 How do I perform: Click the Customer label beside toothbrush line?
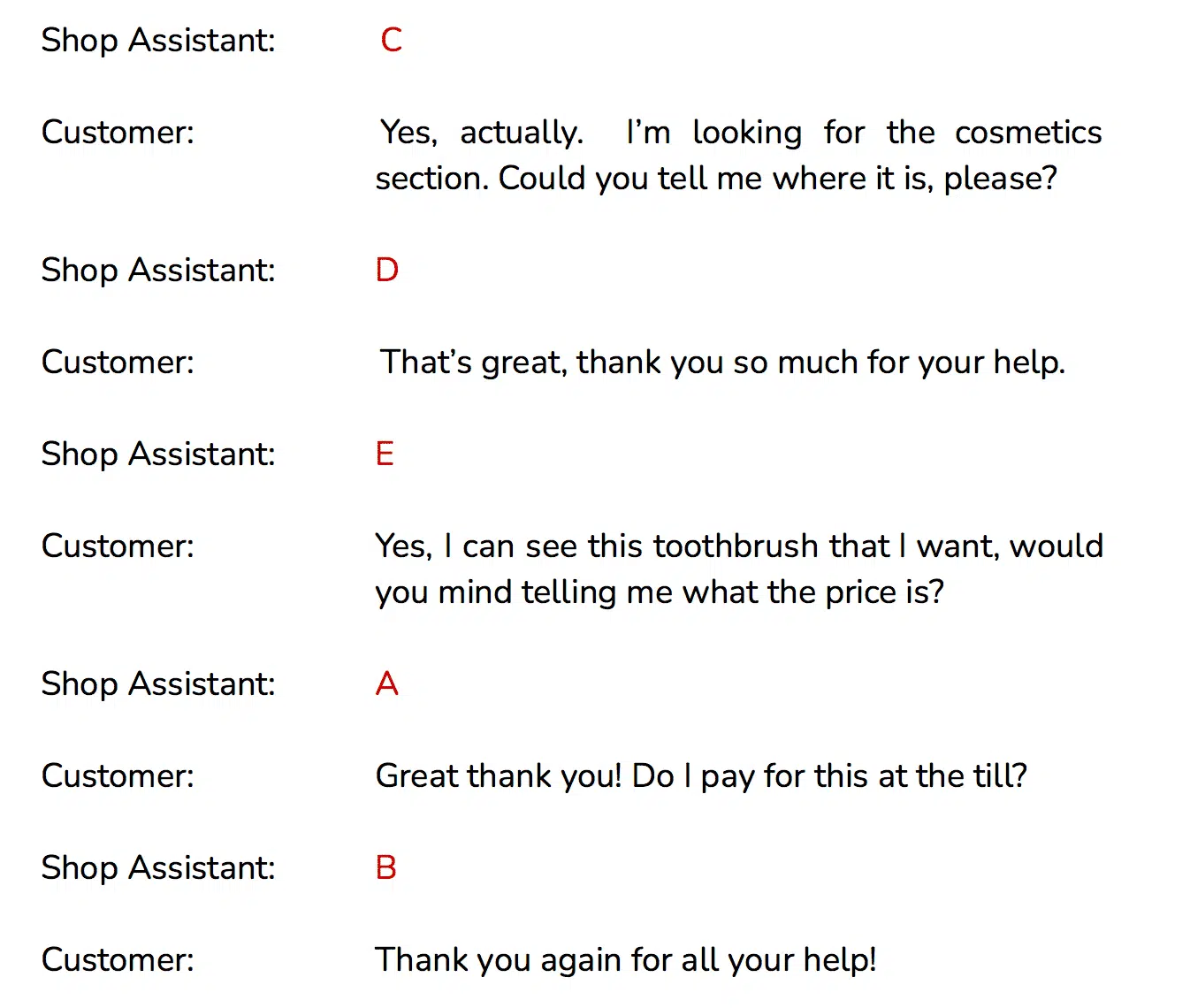(x=118, y=546)
